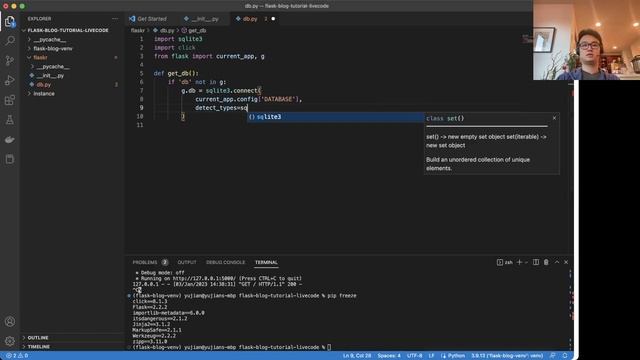Expand the flask-blog-venv folder

[x=53, y=49]
